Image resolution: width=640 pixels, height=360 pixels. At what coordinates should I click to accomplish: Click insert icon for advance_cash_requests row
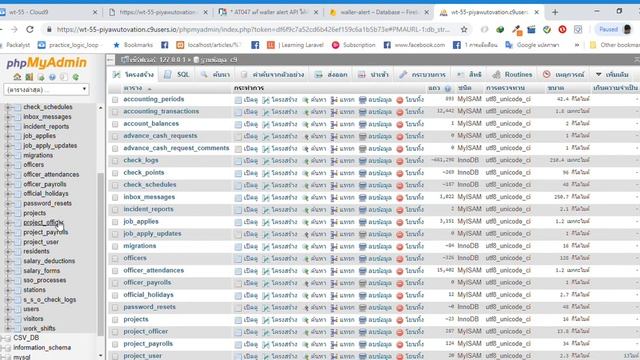pos(334,136)
